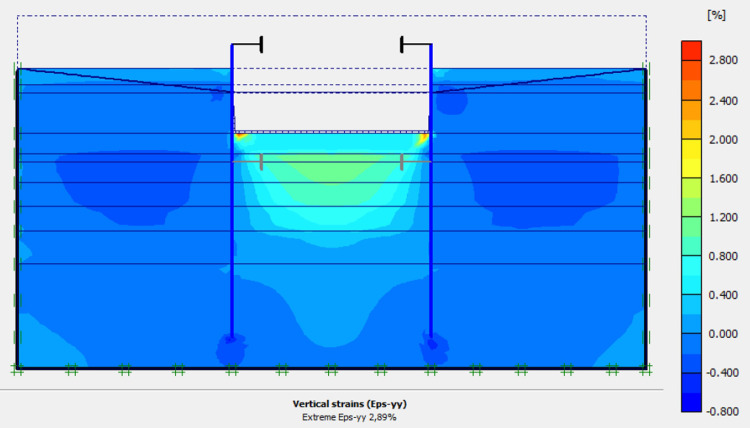Click the left wall top anchor bracket
Image resolution: width=750 pixels, height=428 pixels.
[247, 44]
